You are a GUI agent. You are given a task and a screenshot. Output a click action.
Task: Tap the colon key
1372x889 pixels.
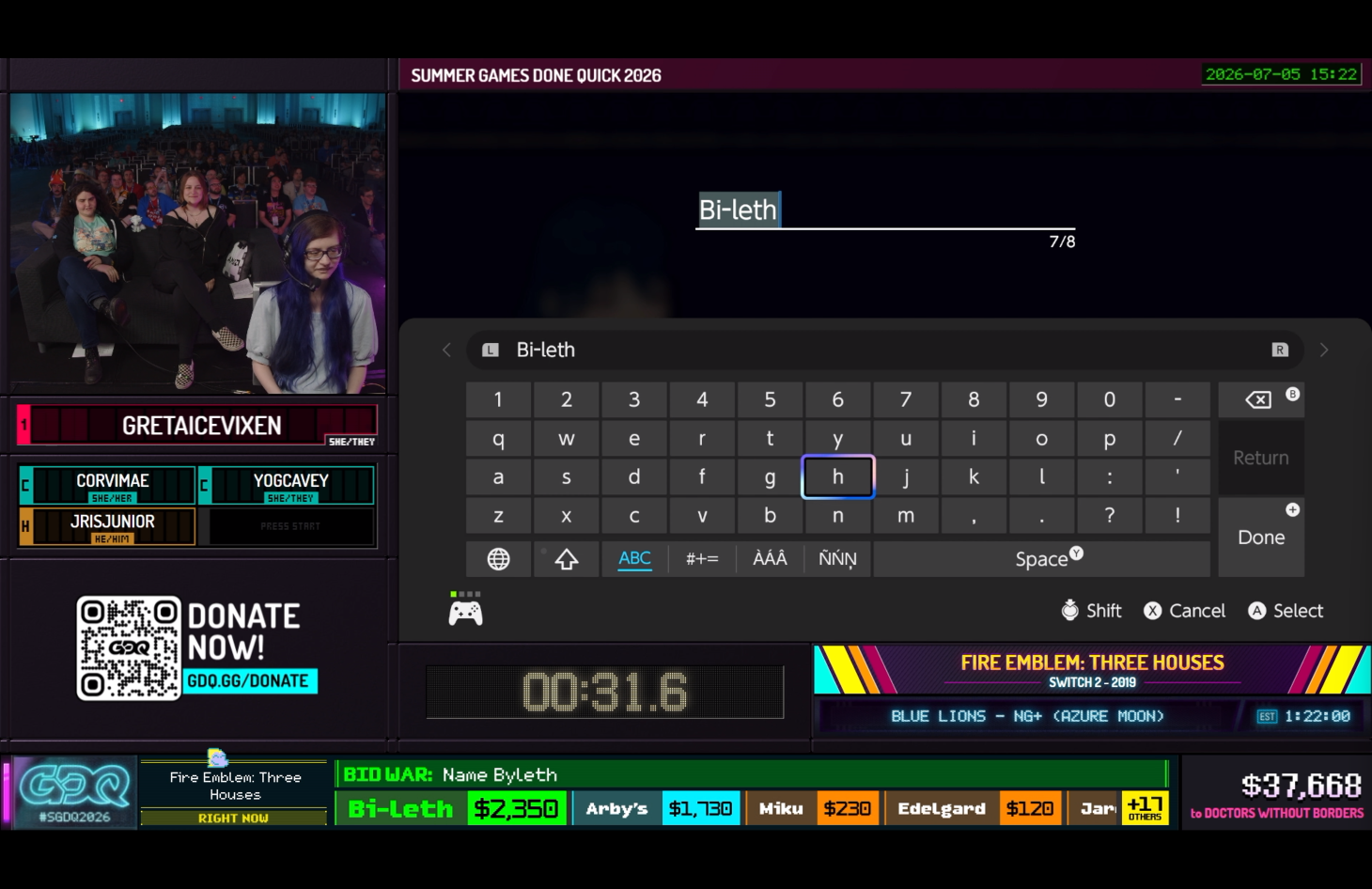1110,476
